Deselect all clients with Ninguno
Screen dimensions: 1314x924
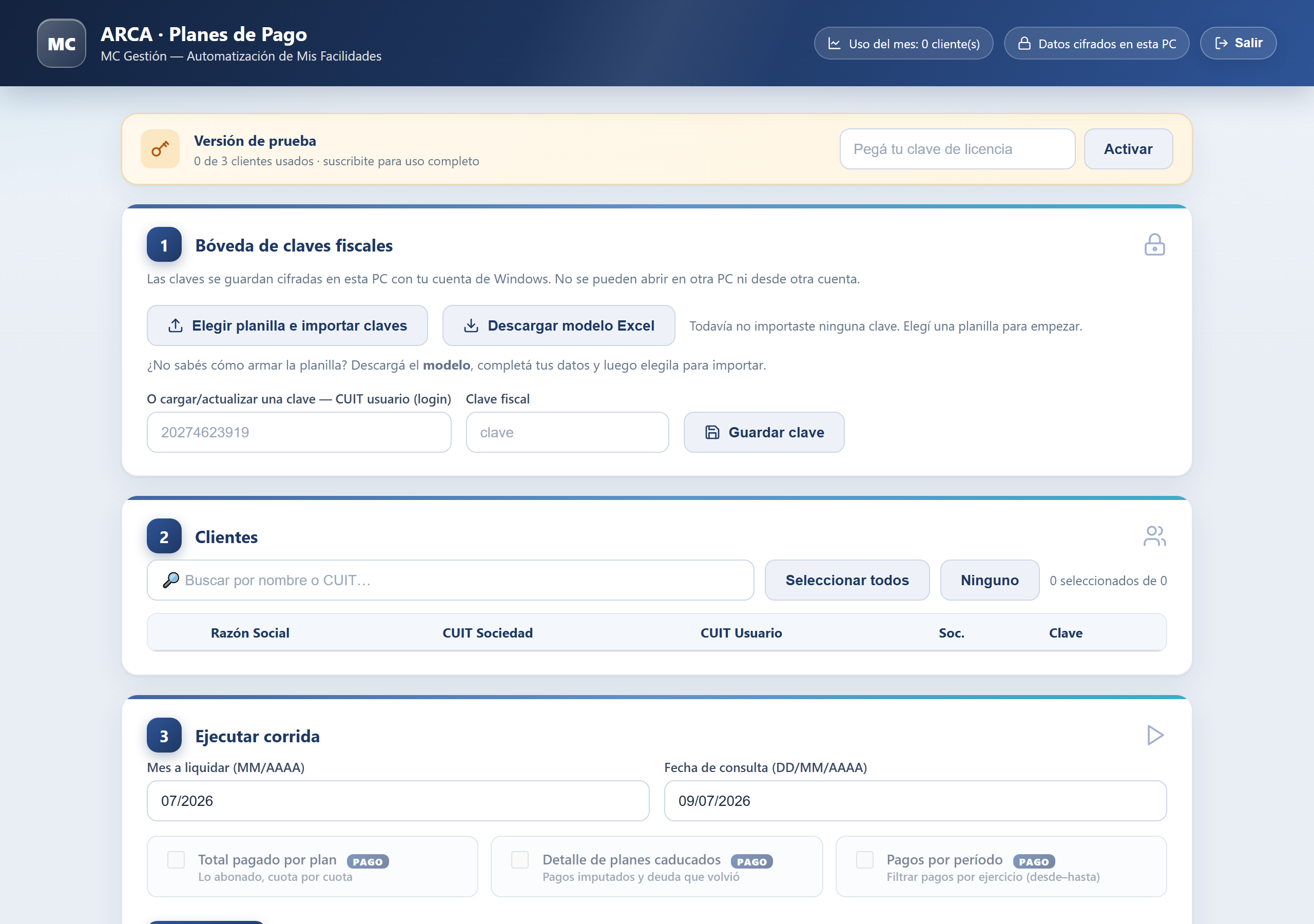(x=990, y=580)
